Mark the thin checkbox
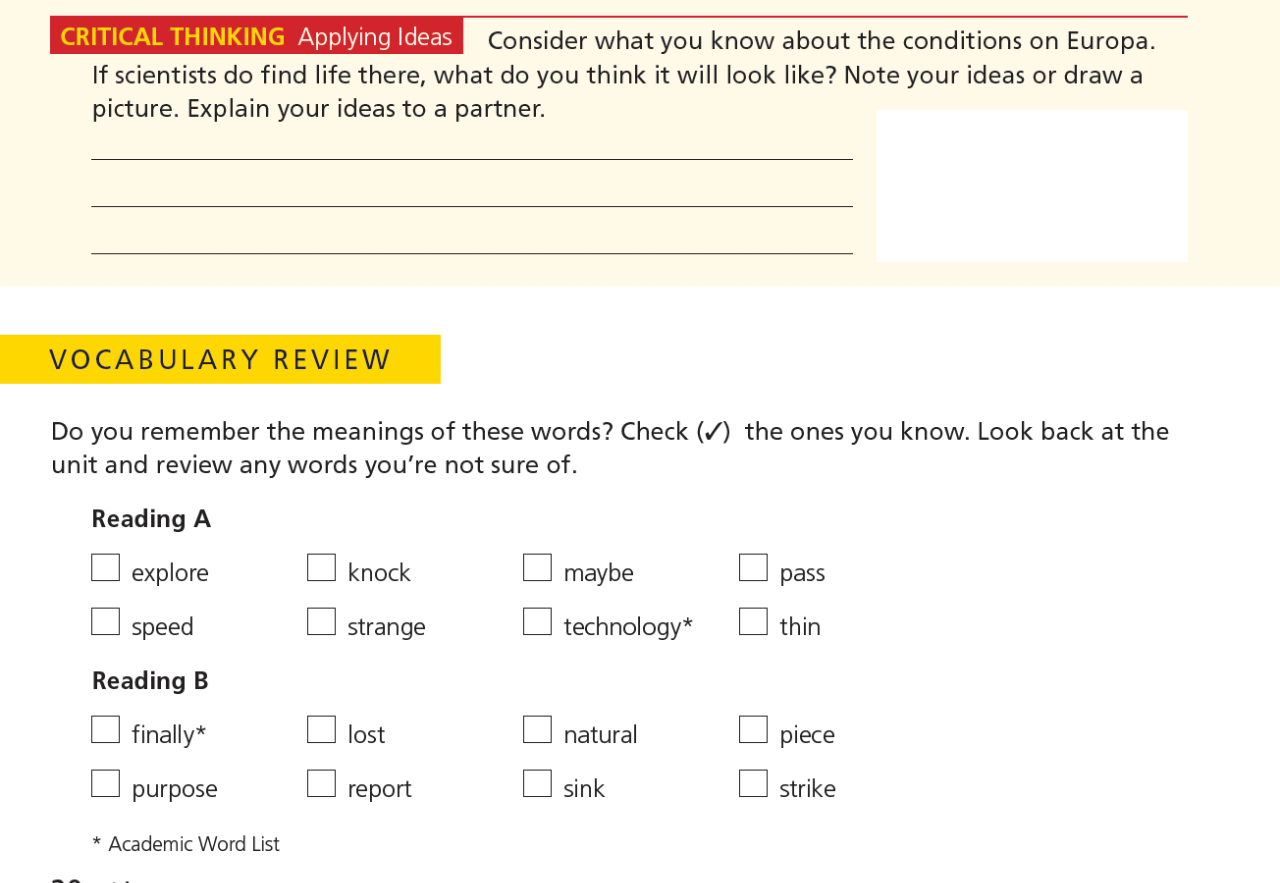1280x883 pixels. (753, 622)
